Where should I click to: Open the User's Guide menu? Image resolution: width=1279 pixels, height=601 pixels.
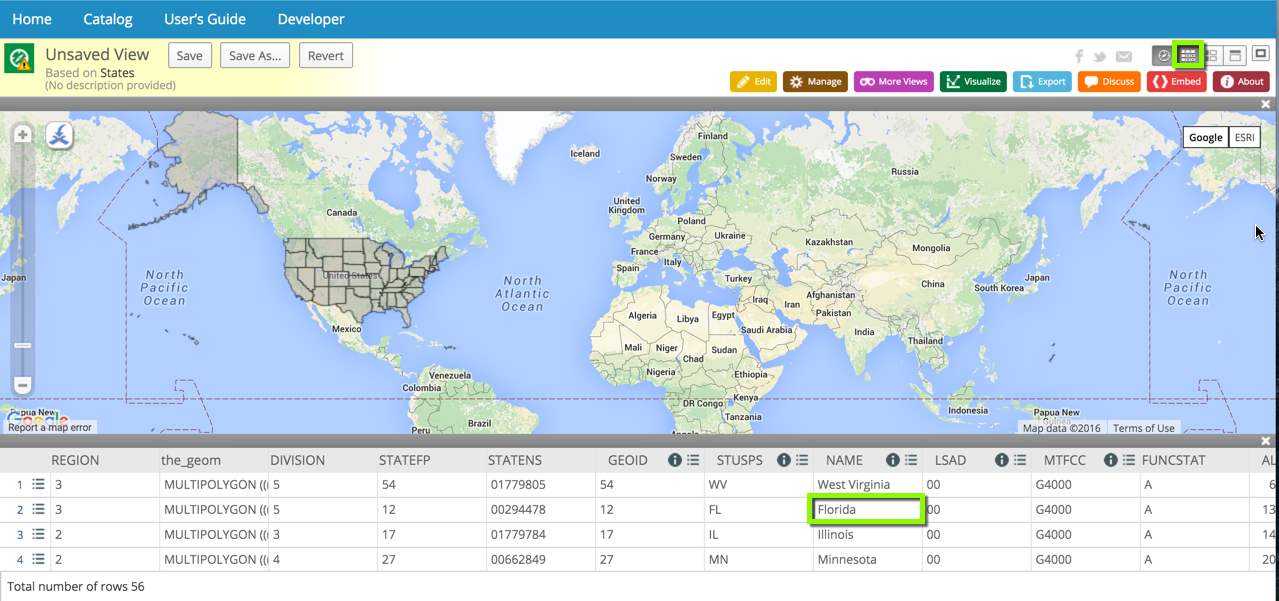click(x=205, y=19)
